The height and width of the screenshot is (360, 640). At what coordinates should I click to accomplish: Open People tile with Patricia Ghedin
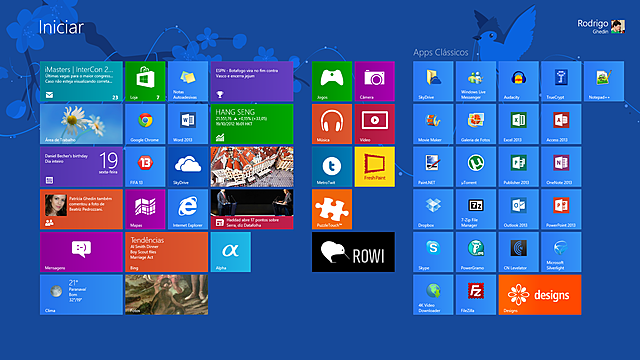click(81, 209)
